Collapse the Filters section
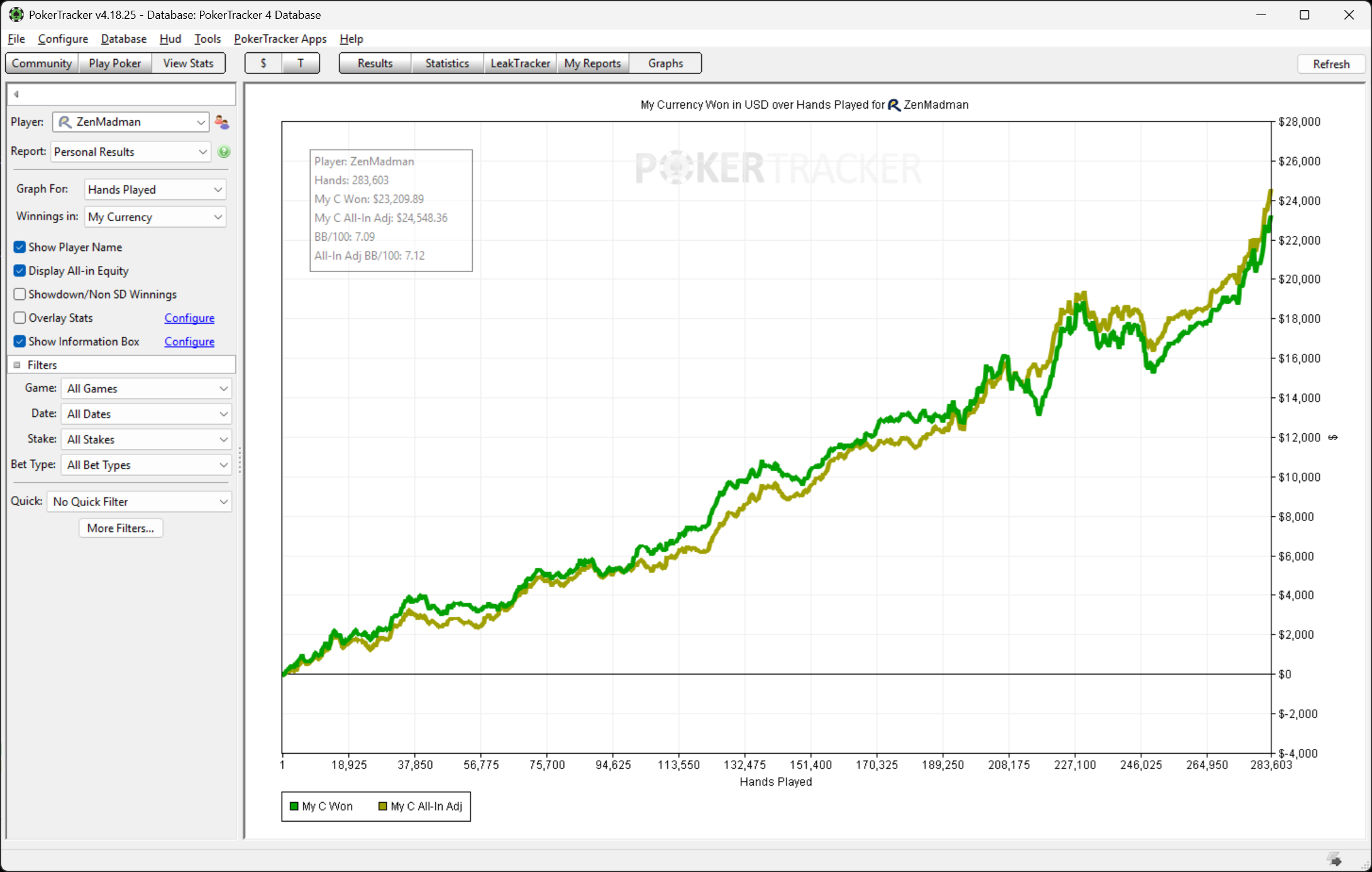Screen dimensions: 1372x872 point(17,365)
